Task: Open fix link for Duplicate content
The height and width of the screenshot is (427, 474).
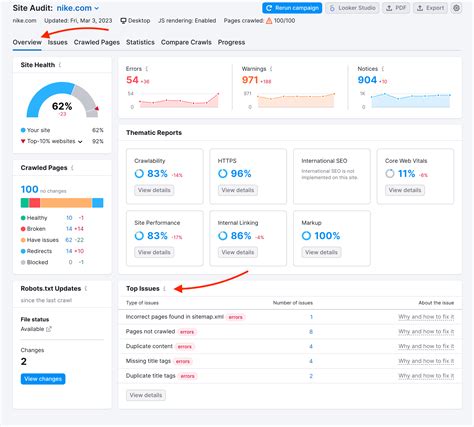Action: [426, 346]
